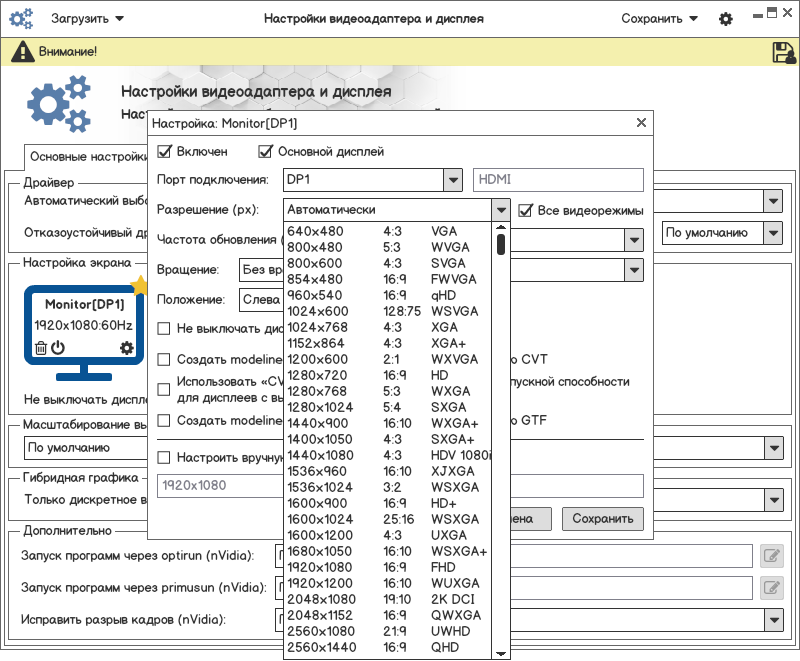The height and width of the screenshot is (661, 800).
Task: Click the power icon on Monitor[DP1]
Action: pos(58,348)
